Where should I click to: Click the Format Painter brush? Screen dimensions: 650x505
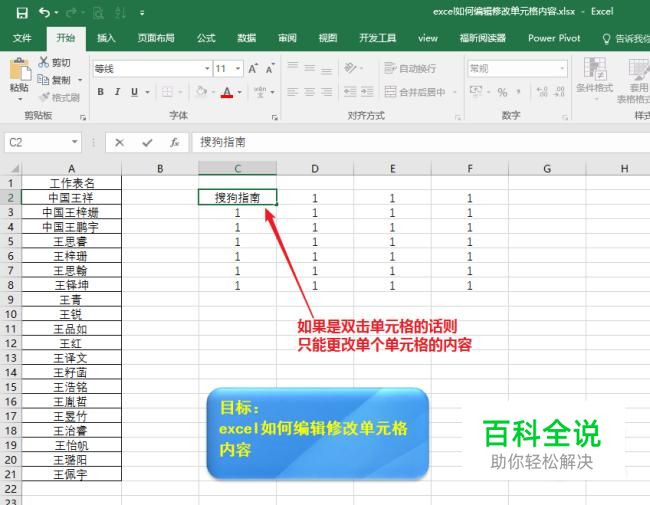click(44, 97)
